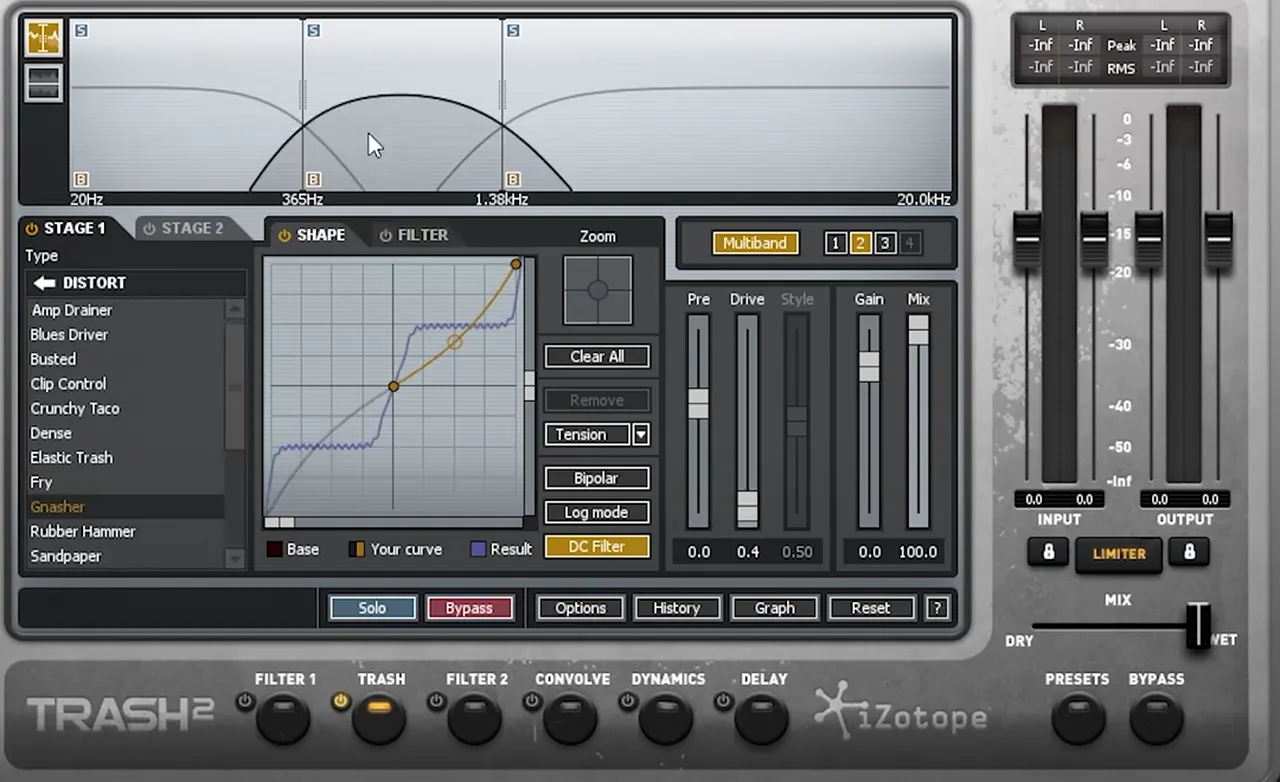Screen dimensions: 1280x782
Task: Open the TRASH module knob button
Action: [x=379, y=718]
